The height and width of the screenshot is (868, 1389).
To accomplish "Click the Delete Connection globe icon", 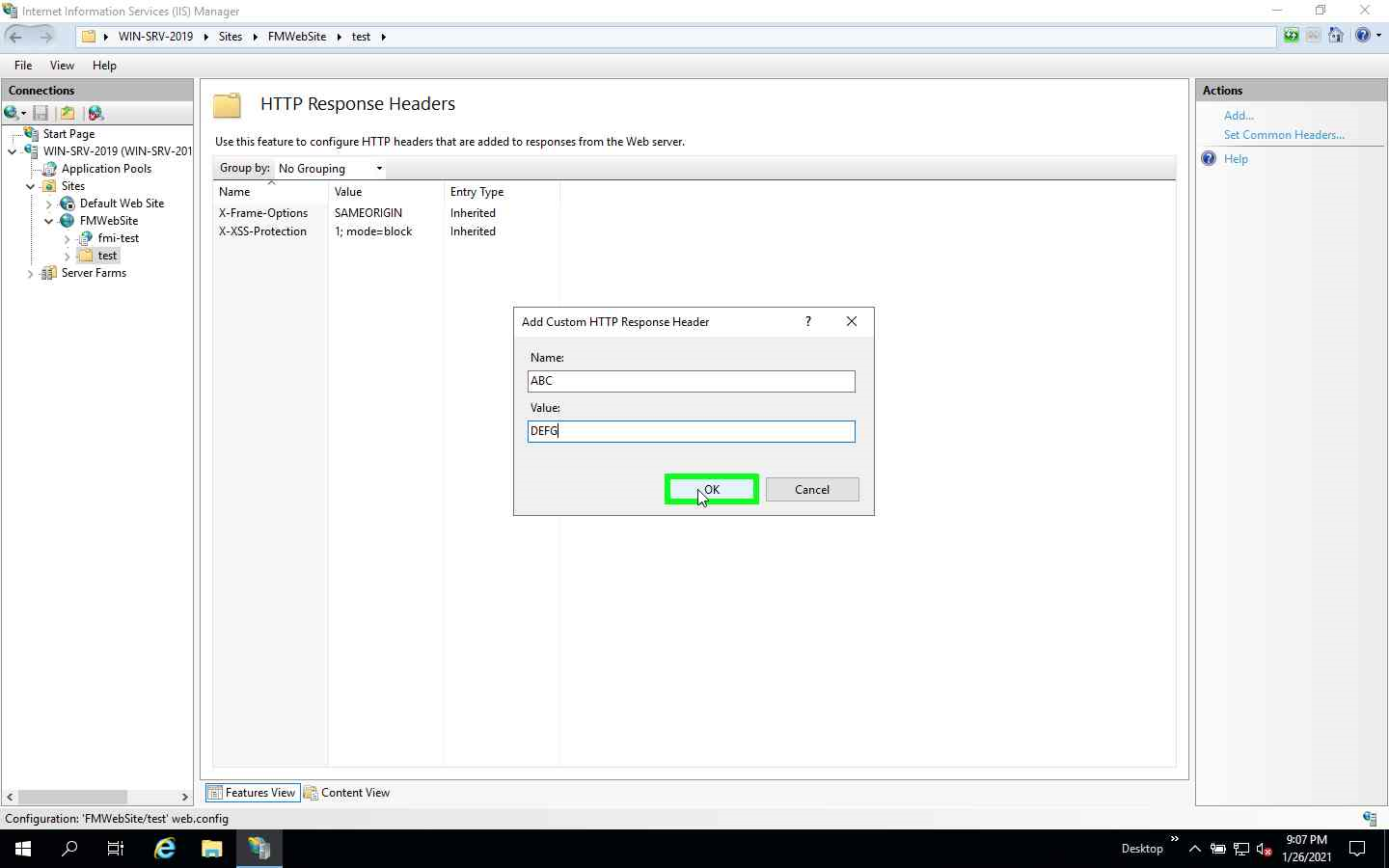I will point(95,113).
